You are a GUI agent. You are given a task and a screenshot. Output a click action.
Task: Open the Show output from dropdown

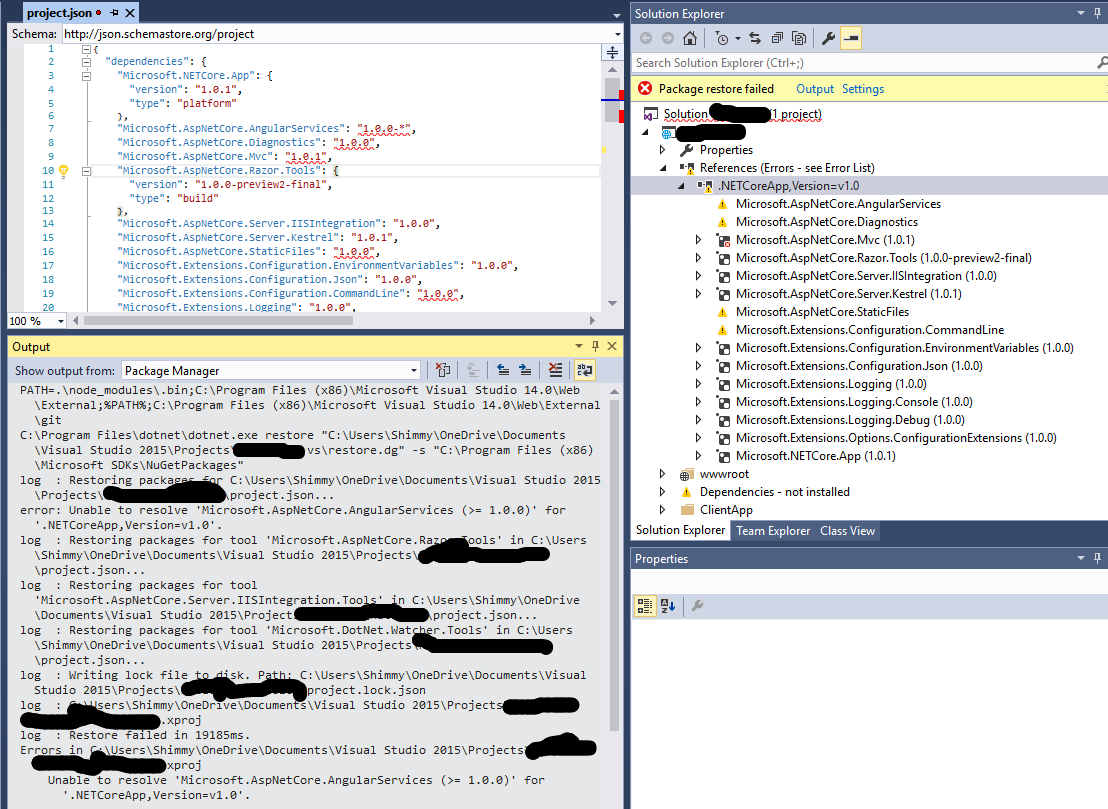(414, 370)
